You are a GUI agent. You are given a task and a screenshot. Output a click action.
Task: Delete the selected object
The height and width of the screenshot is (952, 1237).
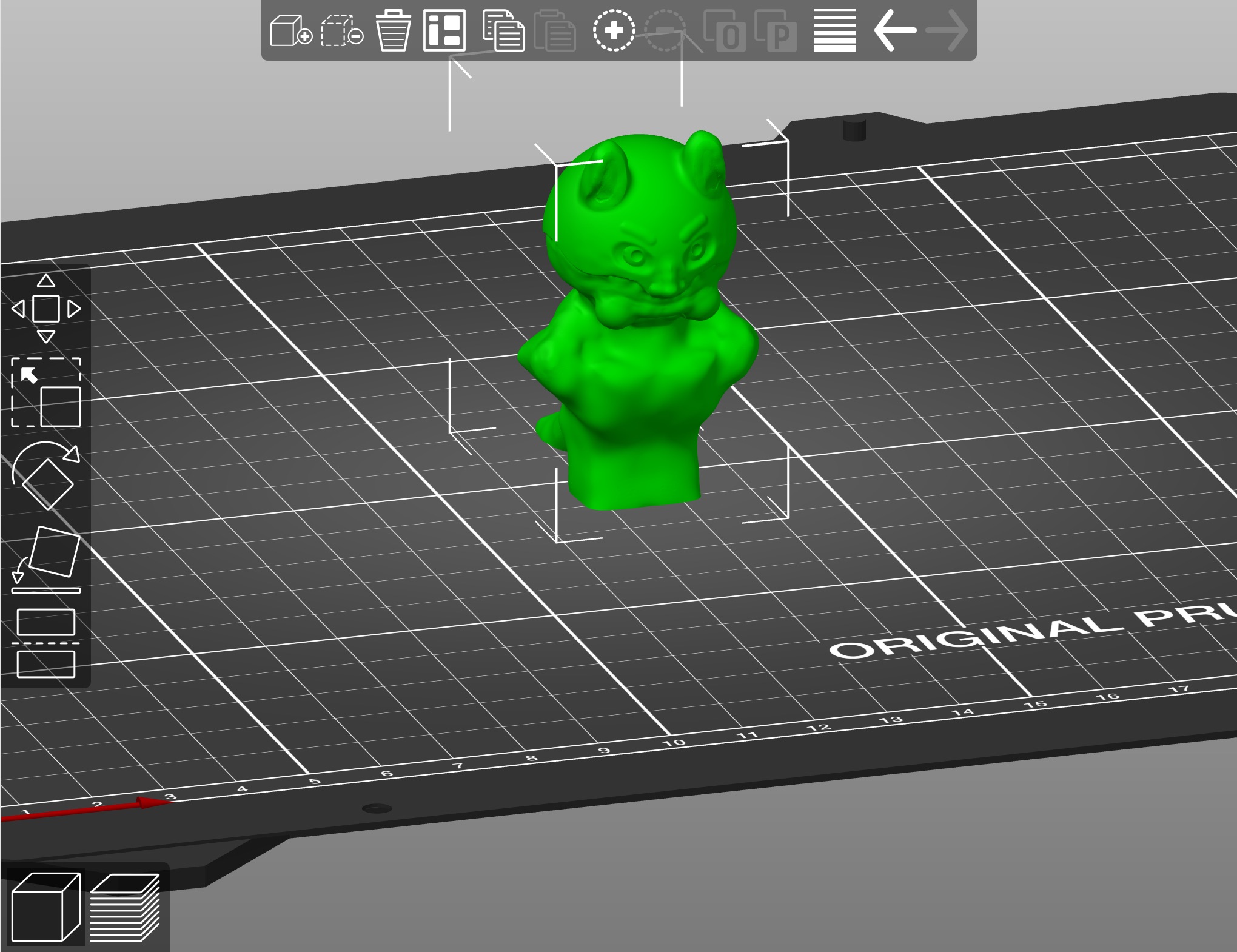coord(341,30)
